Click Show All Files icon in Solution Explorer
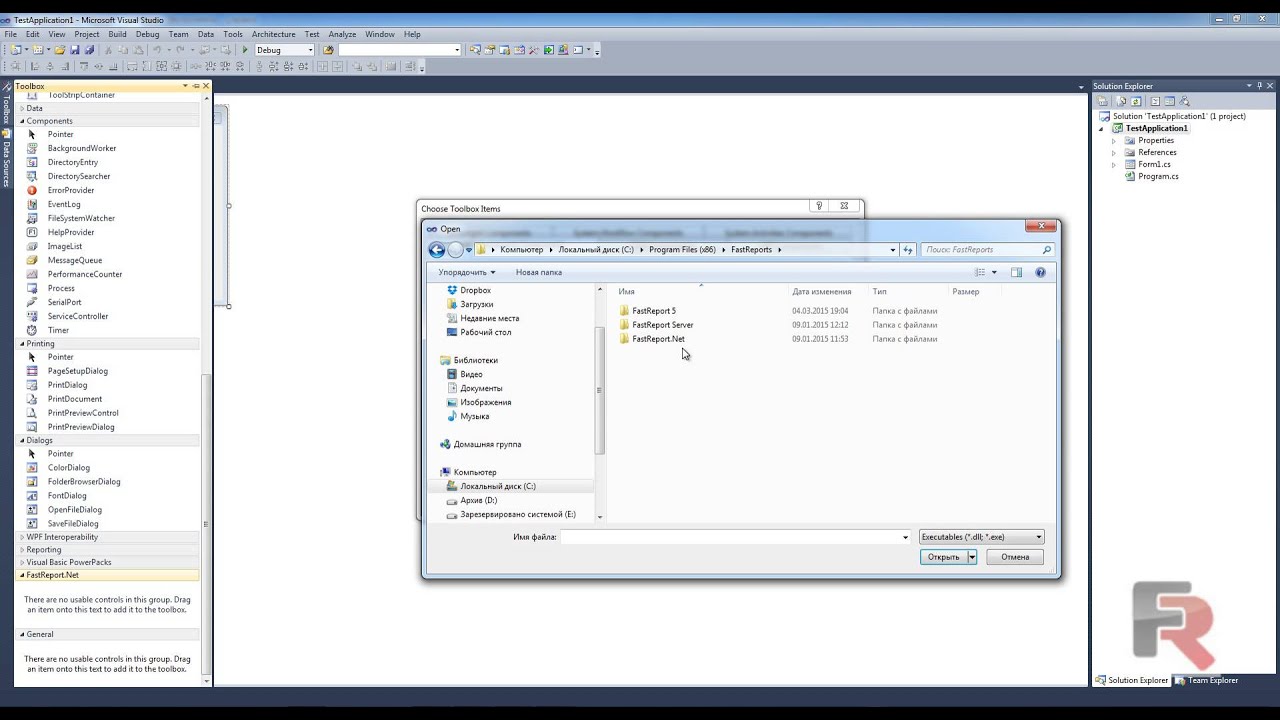1280x720 pixels. point(1121,101)
